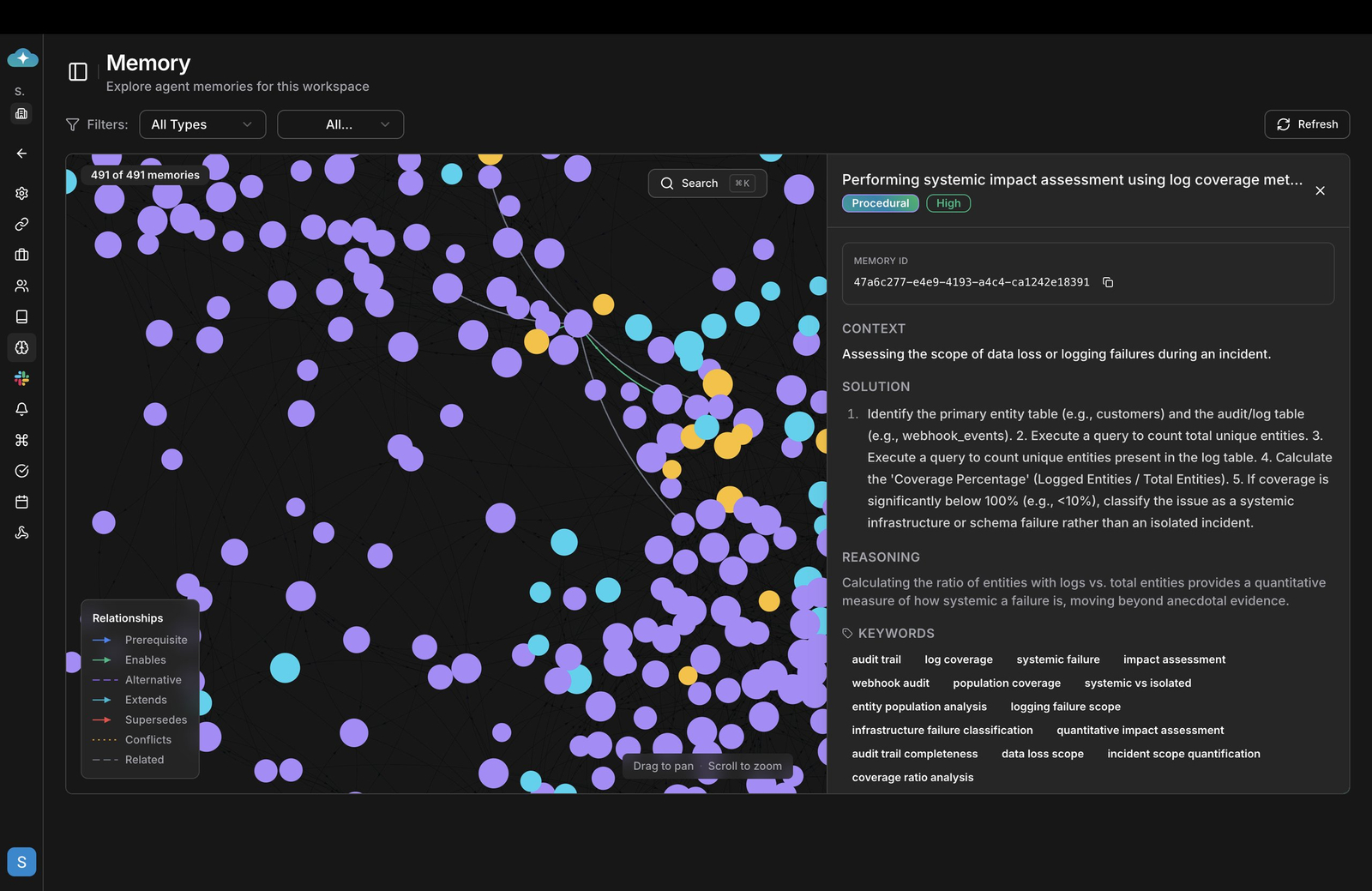
Task: Click the back arrow in sidebar
Action: click(x=22, y=154)
